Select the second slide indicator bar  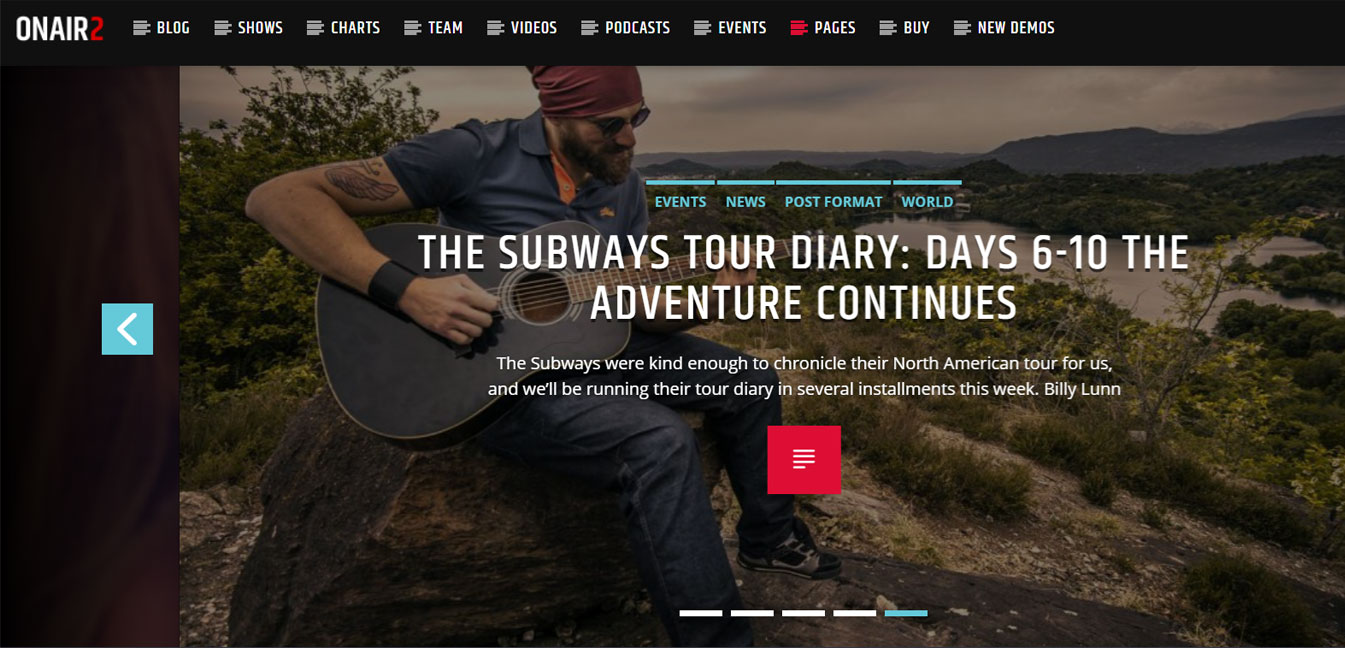752,613
